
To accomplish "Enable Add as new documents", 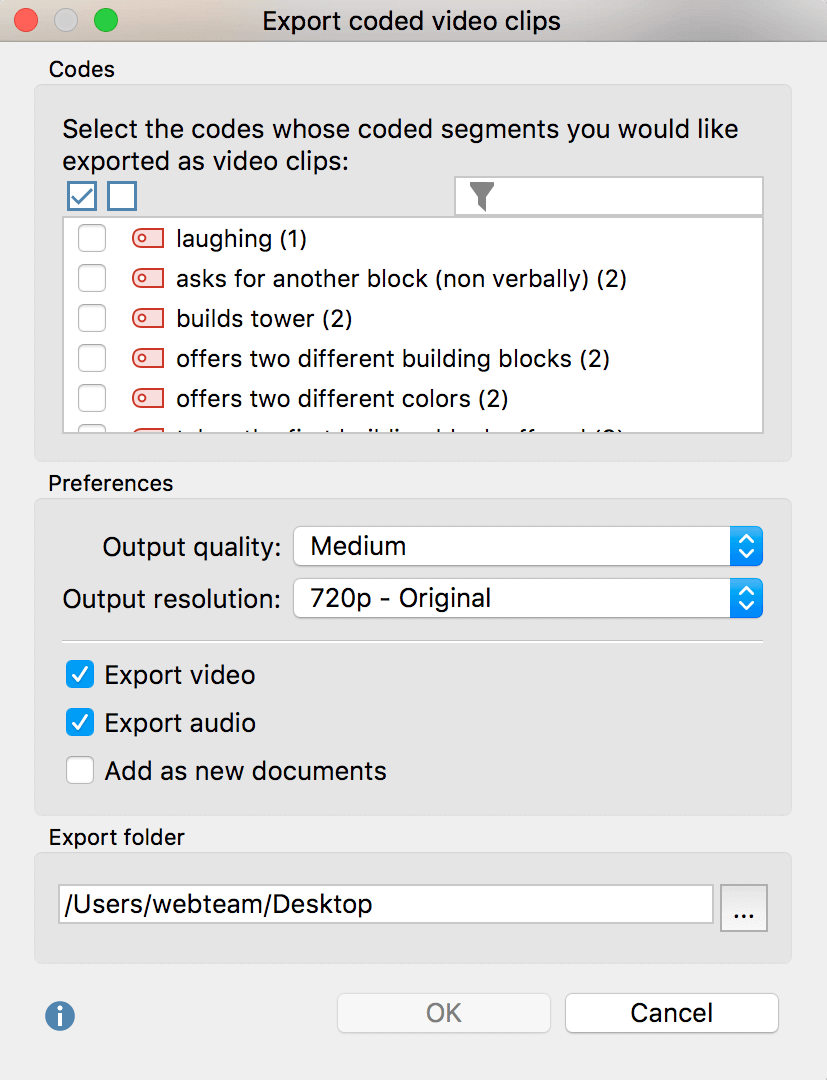I will 80,771.
